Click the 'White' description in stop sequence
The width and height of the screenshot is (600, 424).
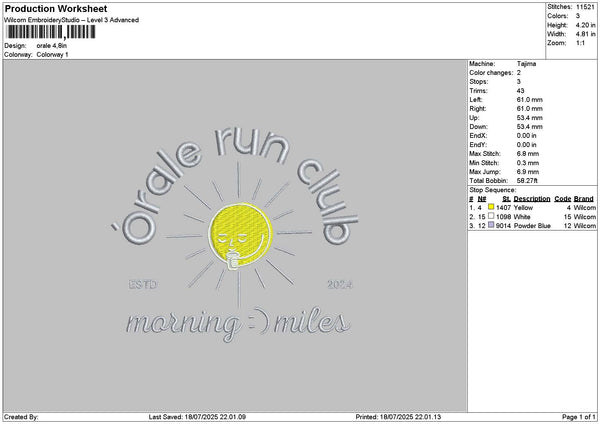tap(522, 217)
